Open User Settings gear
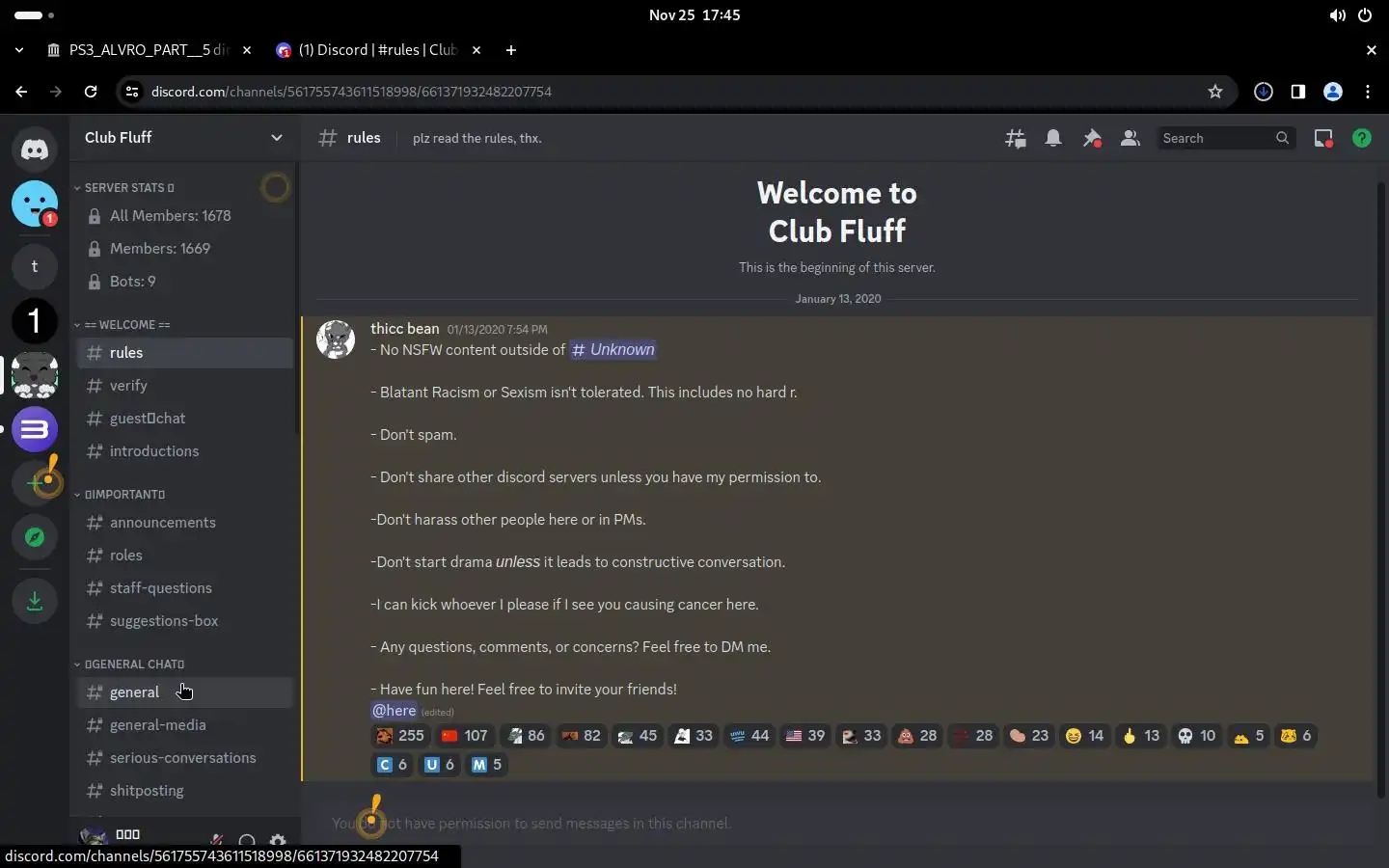The image size is (1389, 868). [x=278, y=841]
